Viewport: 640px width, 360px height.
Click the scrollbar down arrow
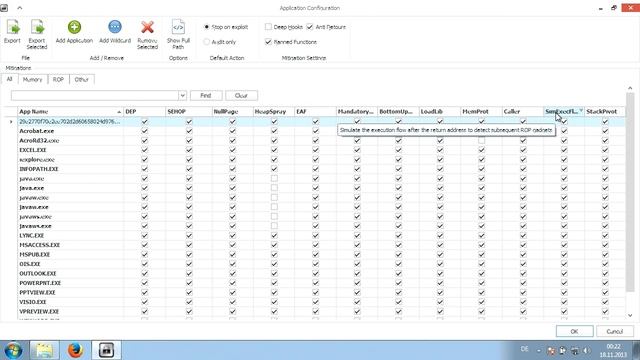point(630,315)
